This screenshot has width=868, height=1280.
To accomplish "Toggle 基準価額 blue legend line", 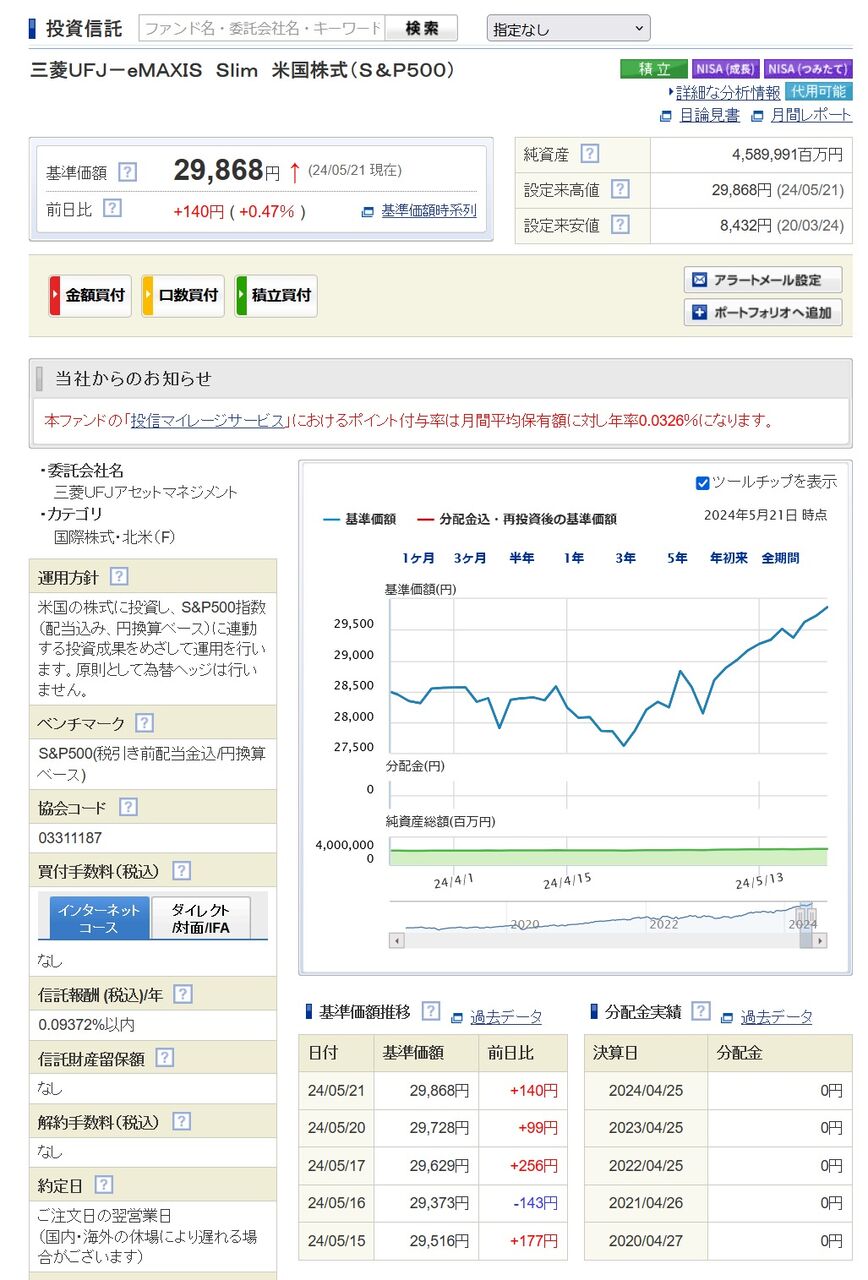I will click(359, 519).
